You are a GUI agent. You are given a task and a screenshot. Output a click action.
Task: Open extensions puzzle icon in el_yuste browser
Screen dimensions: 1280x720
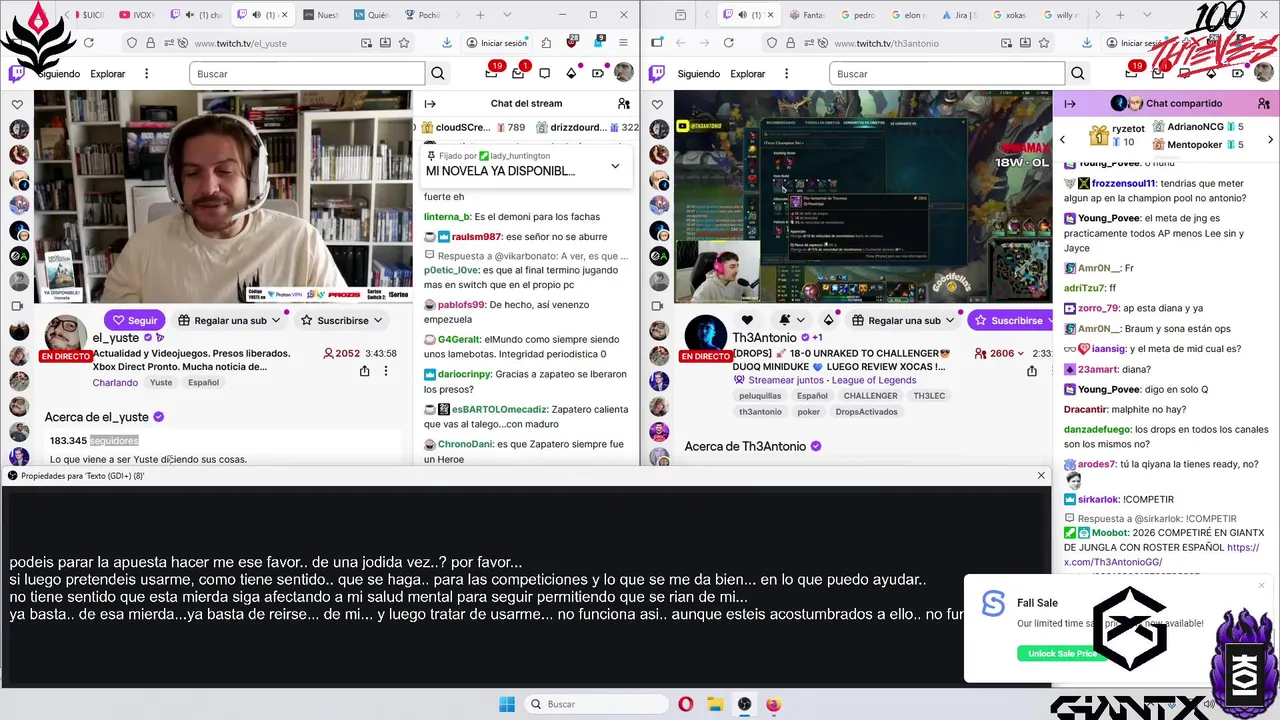[546, 43]
